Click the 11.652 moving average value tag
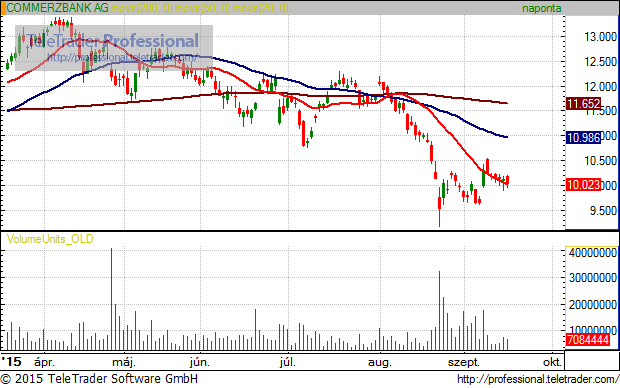This screenshot has width=620, height=388. [583, 104]
